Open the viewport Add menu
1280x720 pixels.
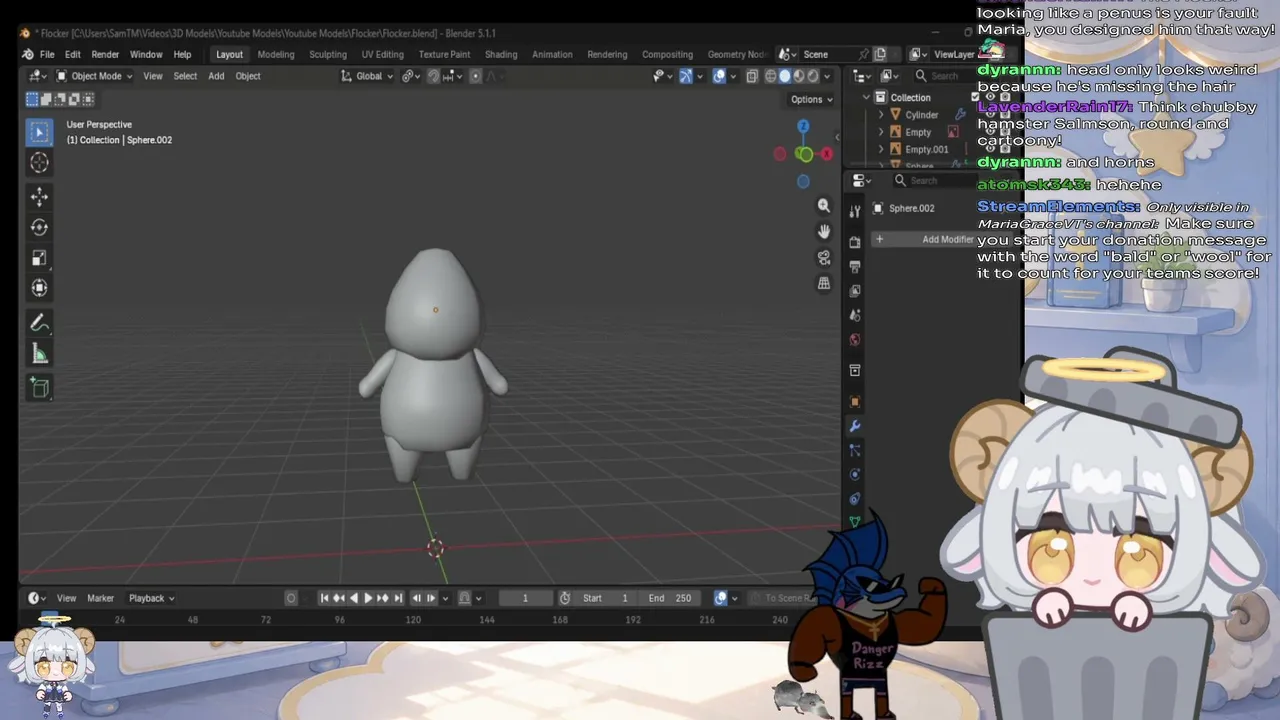pos(216,76)
